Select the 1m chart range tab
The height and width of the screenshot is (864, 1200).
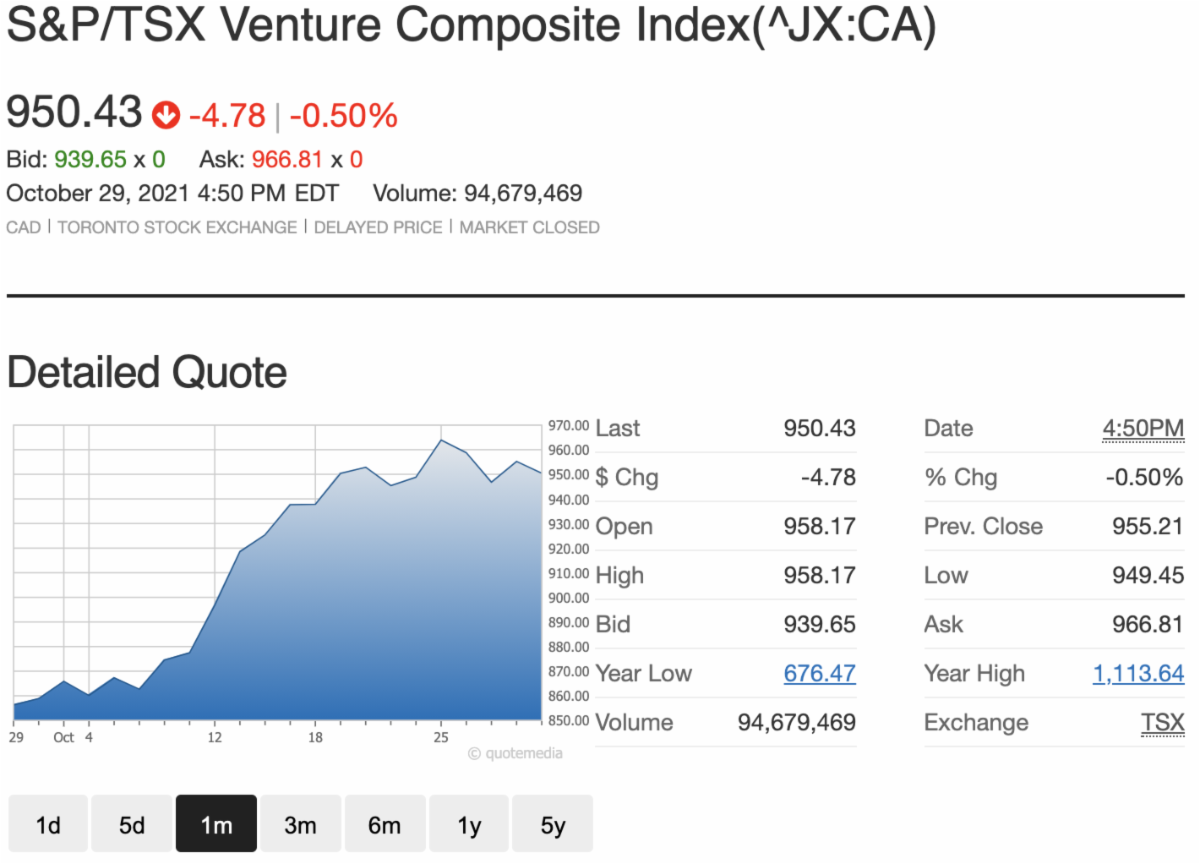(216, 825)
